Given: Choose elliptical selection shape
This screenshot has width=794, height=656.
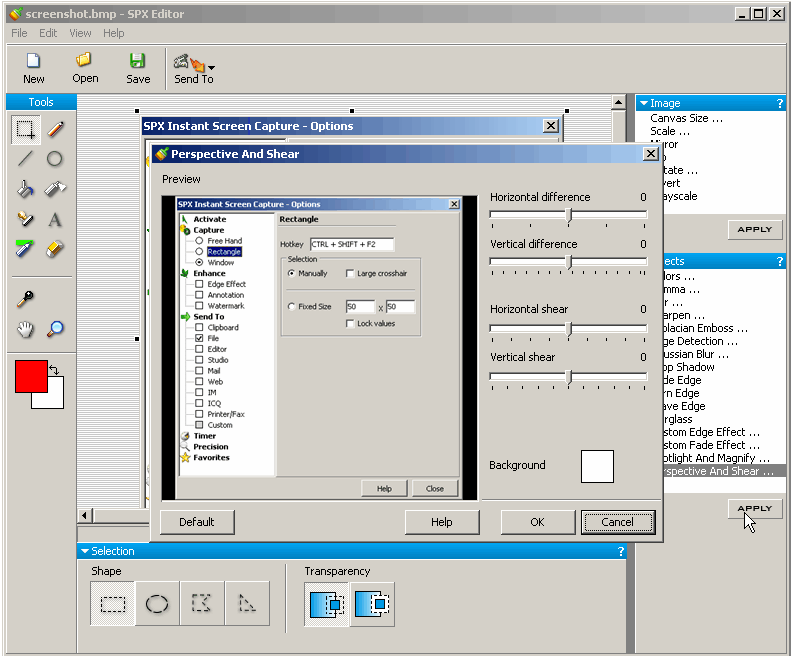Looking at the screenshot, I should [x=157, y=604].
